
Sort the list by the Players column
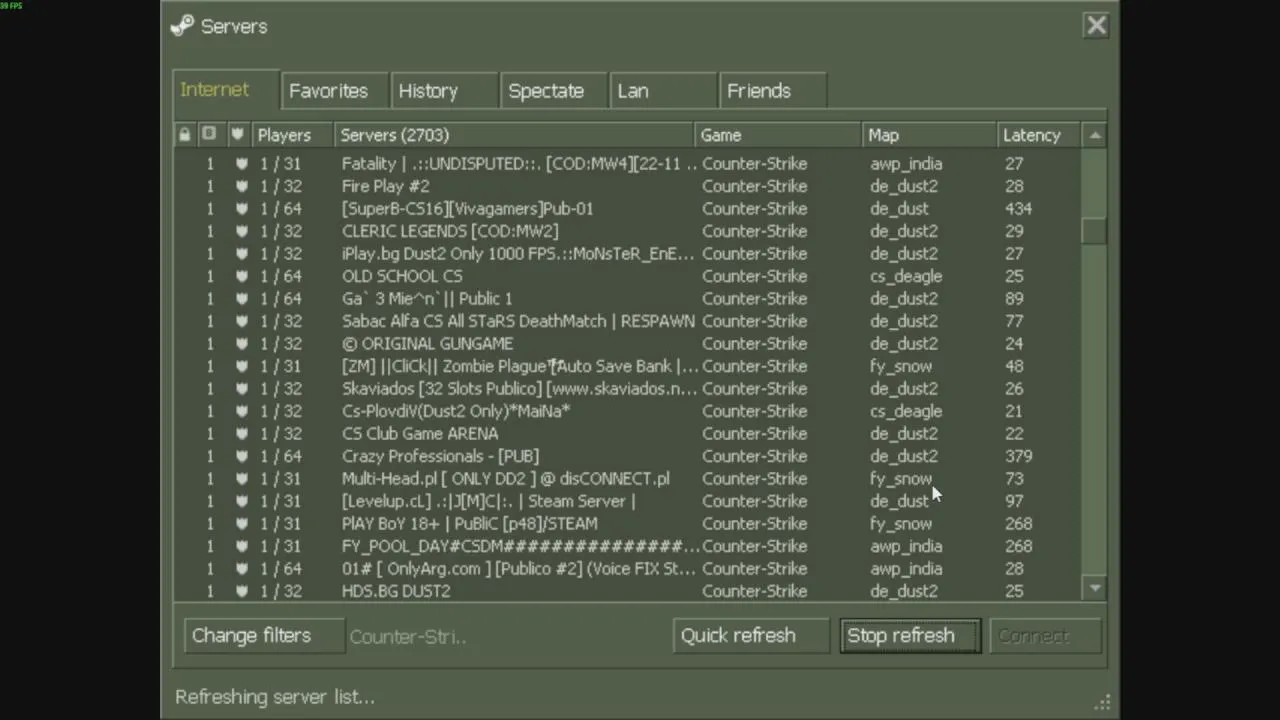pyautogui.click(x=291, y=134)
